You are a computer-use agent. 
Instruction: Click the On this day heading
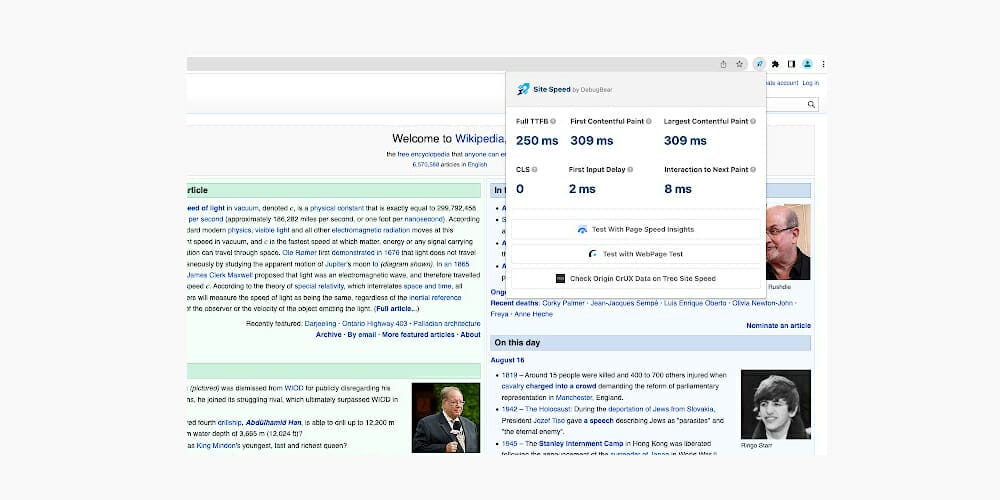click(x=517, y=343)
